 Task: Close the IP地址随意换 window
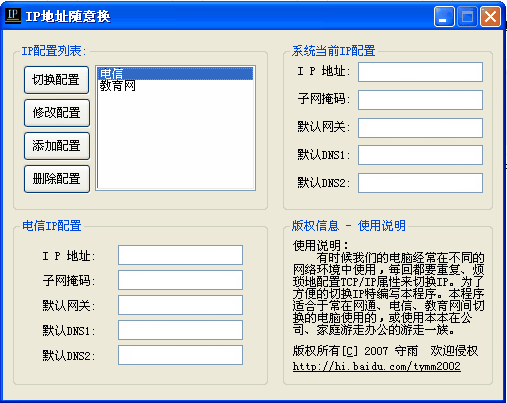point(490,16)
